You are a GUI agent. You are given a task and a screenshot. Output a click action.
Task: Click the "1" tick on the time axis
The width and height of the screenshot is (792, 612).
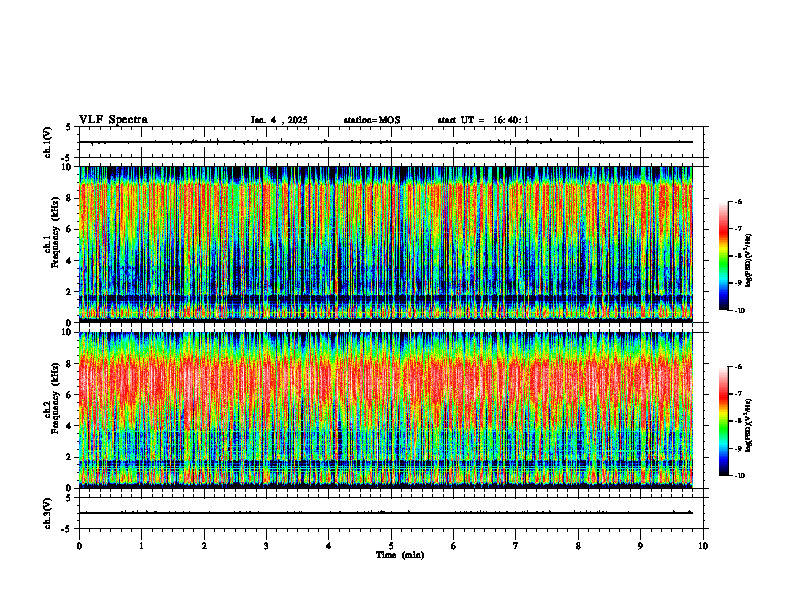[x=141, y=546]
